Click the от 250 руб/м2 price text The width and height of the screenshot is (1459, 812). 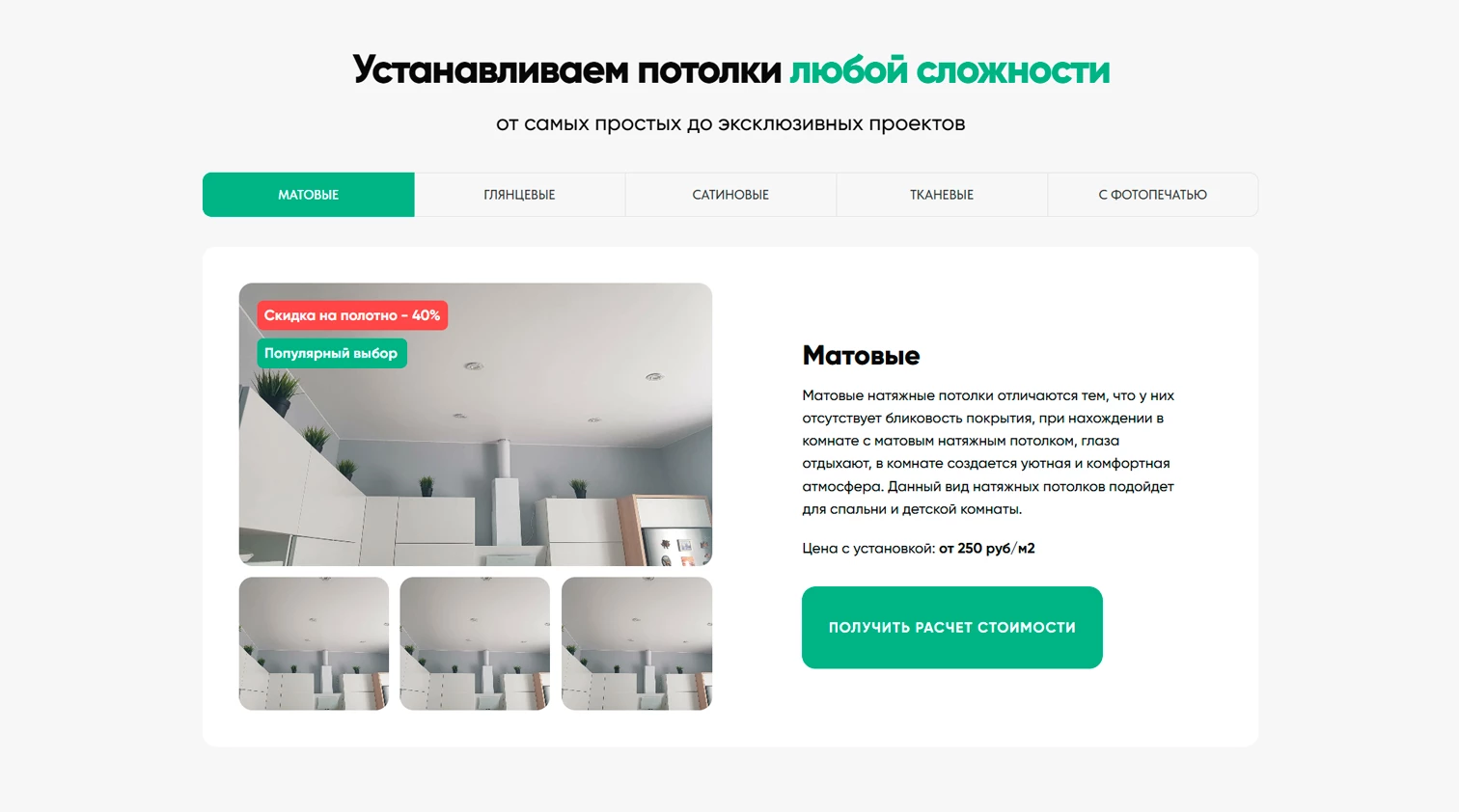click(986, 549)
